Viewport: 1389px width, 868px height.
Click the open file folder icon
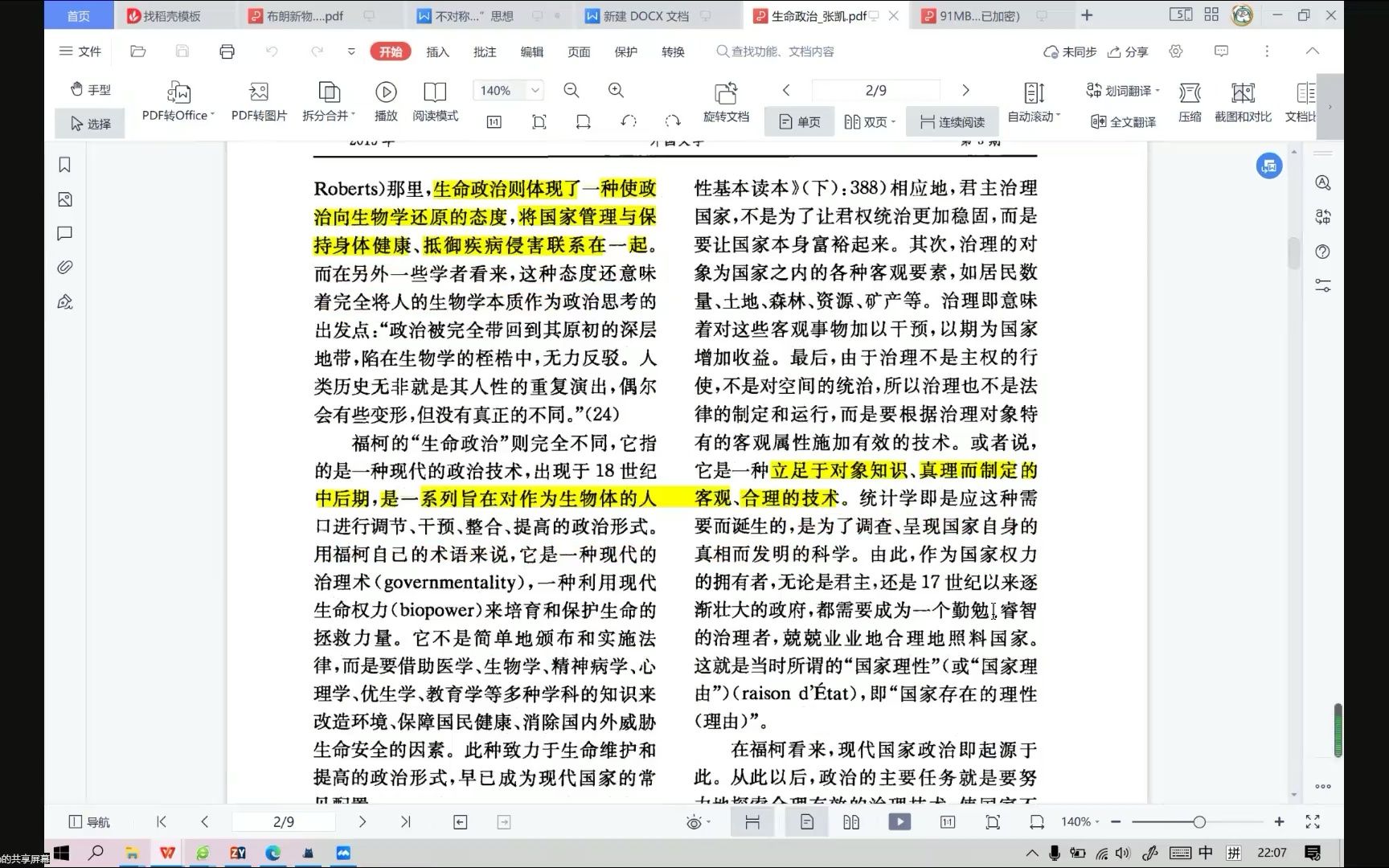pyautogui.click(x=137, y=51)
